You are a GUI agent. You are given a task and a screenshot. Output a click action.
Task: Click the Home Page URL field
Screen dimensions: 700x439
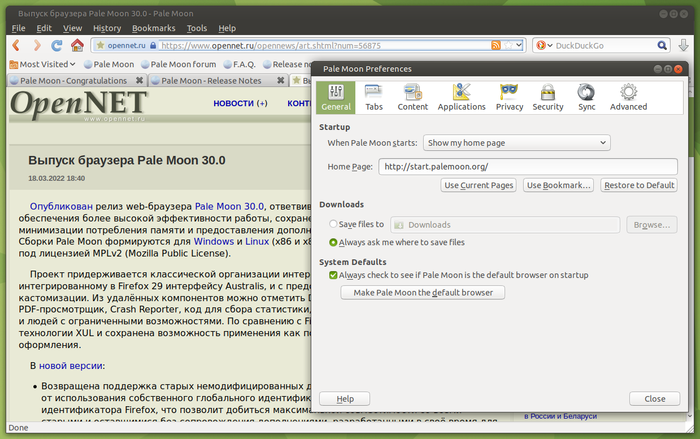coord(527,166)
